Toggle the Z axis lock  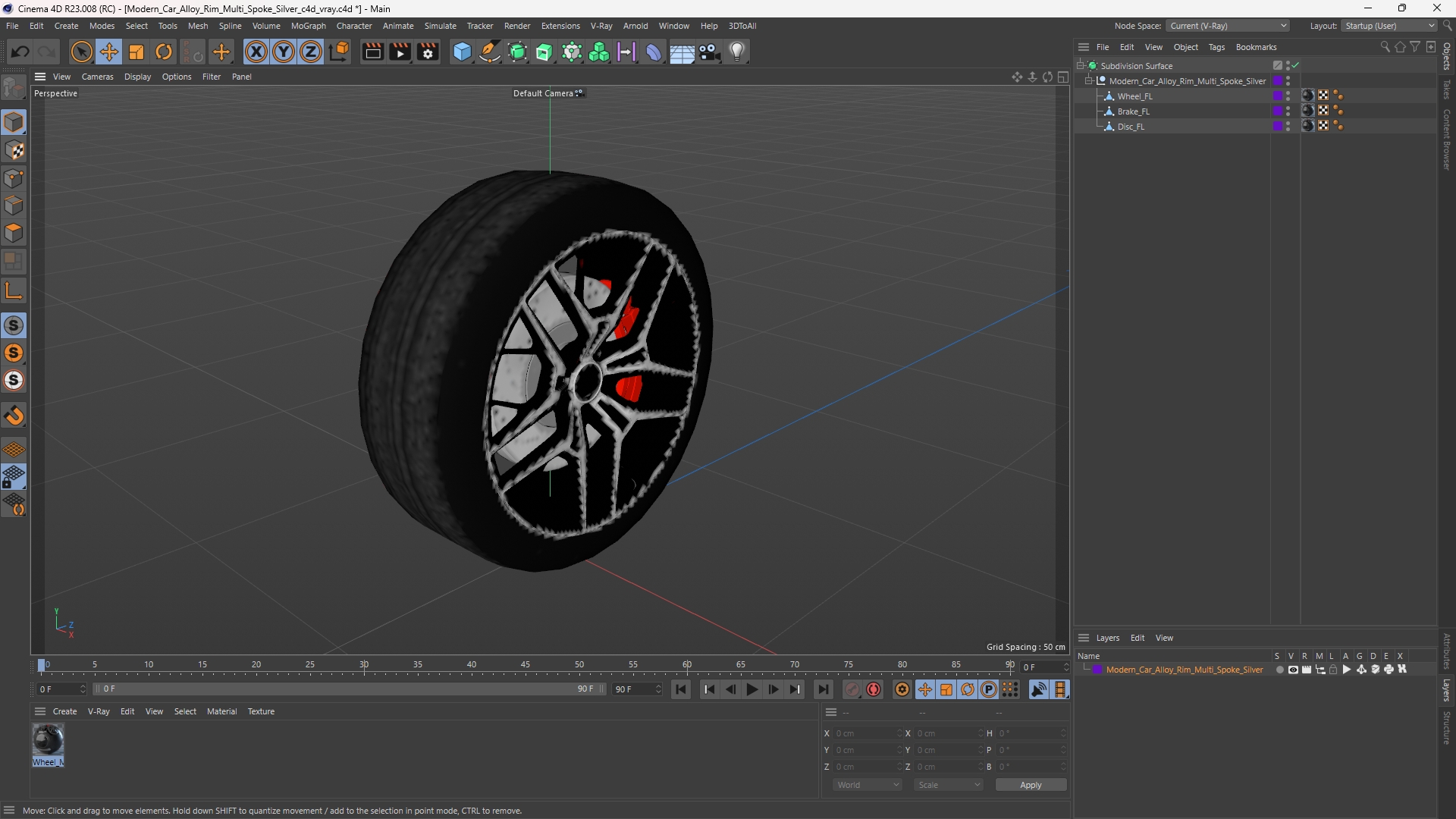(311, 52)
